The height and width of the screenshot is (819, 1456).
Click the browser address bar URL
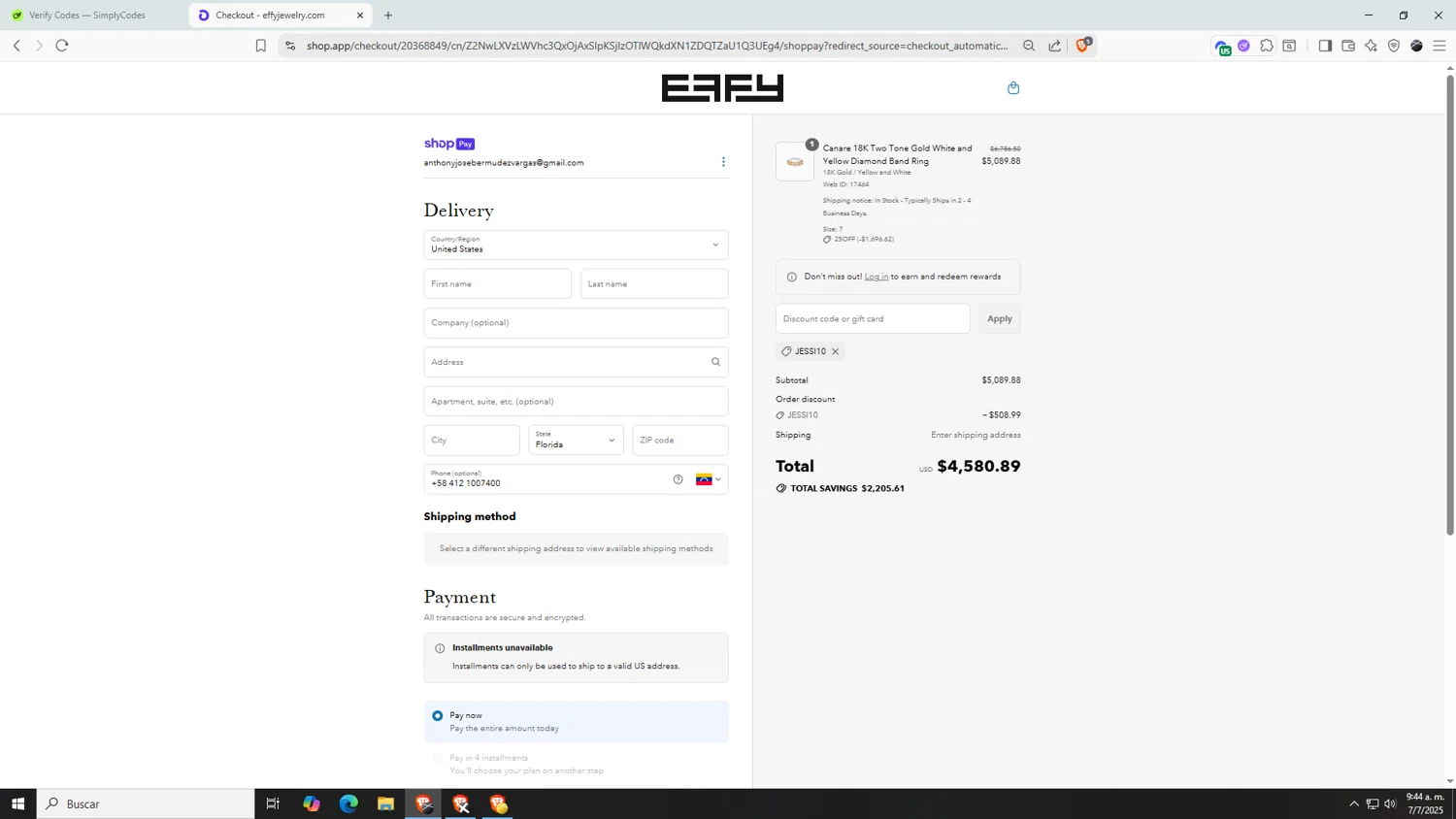coord(657,46)
